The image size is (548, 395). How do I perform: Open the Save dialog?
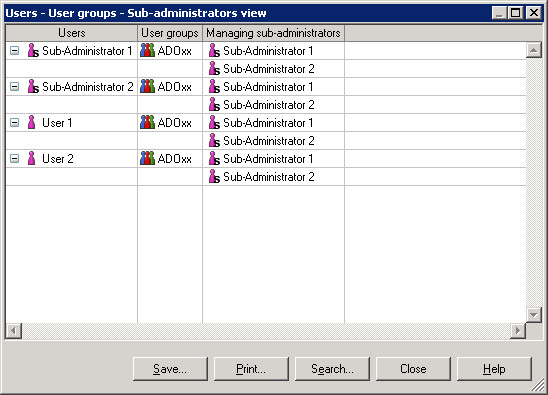(170, 369)
